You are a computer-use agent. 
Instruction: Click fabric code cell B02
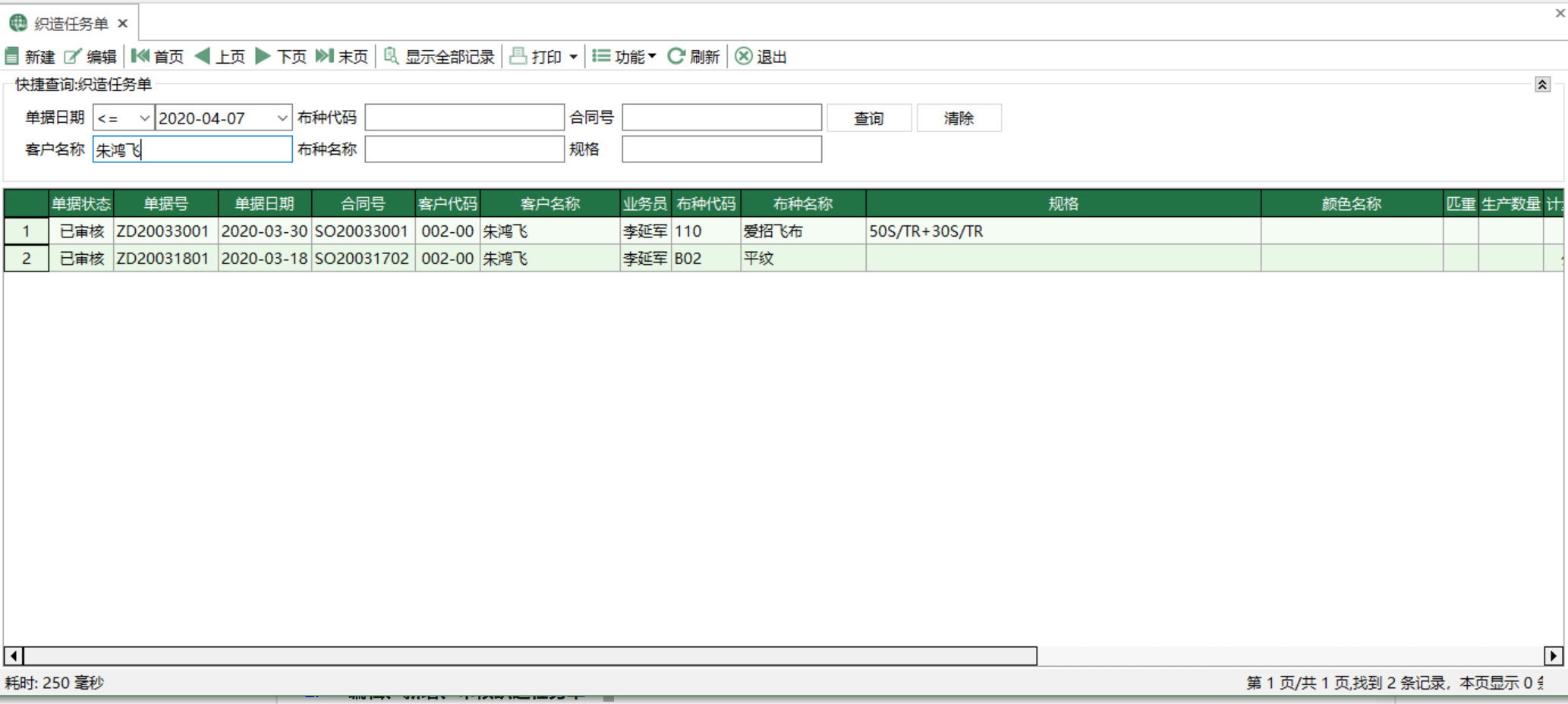(x=706, y=258)
